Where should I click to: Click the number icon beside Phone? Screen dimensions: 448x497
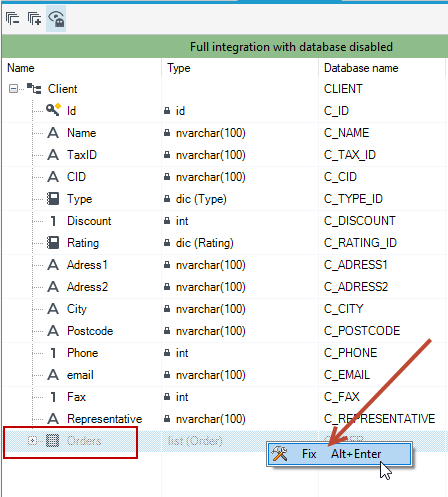point(53,353)
